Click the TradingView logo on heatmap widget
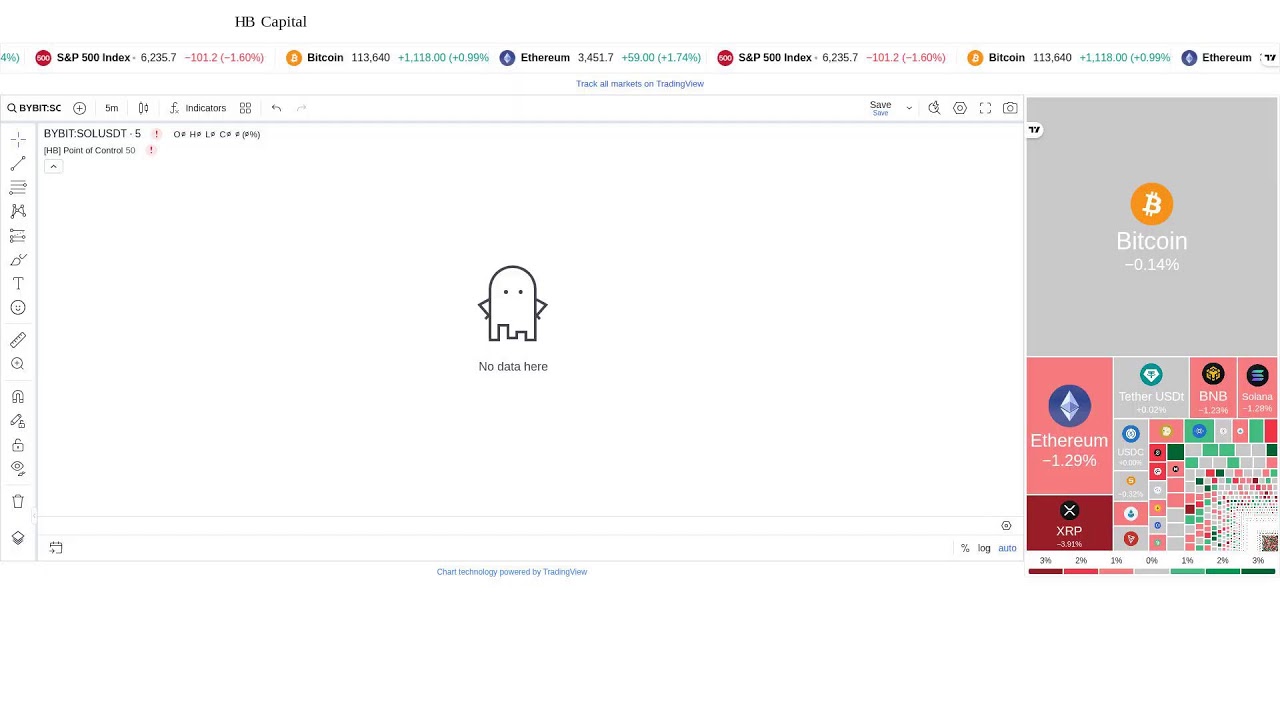Image resolution: width=1280 pixels, height=720 pixels. click(x=1034, y=130)
